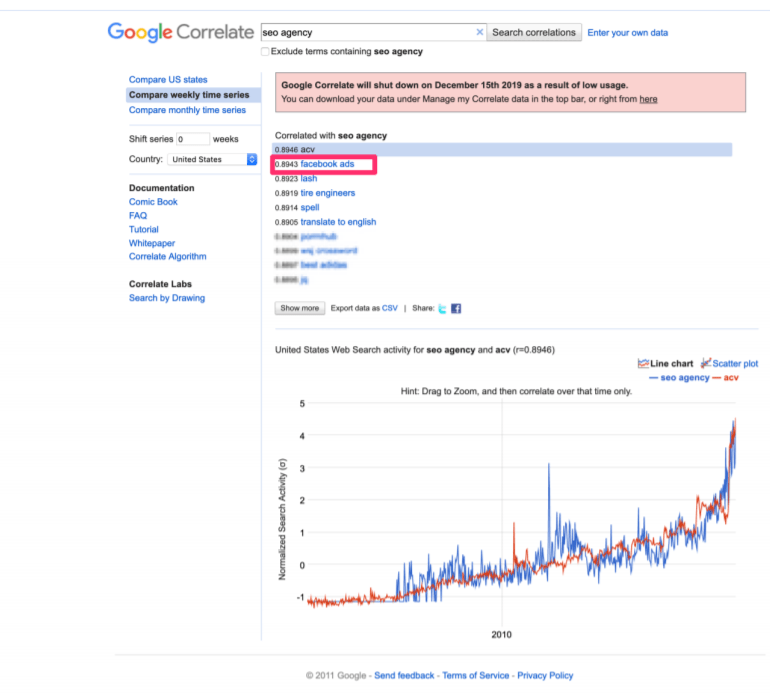This screenshot has height=695, width=770.
Task: Click the Search correlations button
Action: [x=534, y=32]
